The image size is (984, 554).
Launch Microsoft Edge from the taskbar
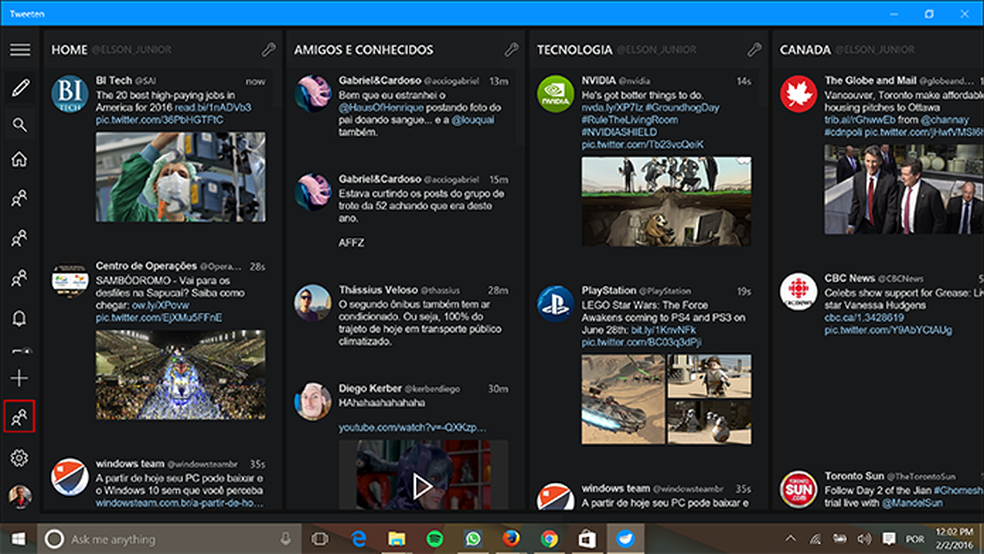click(358, 538)
